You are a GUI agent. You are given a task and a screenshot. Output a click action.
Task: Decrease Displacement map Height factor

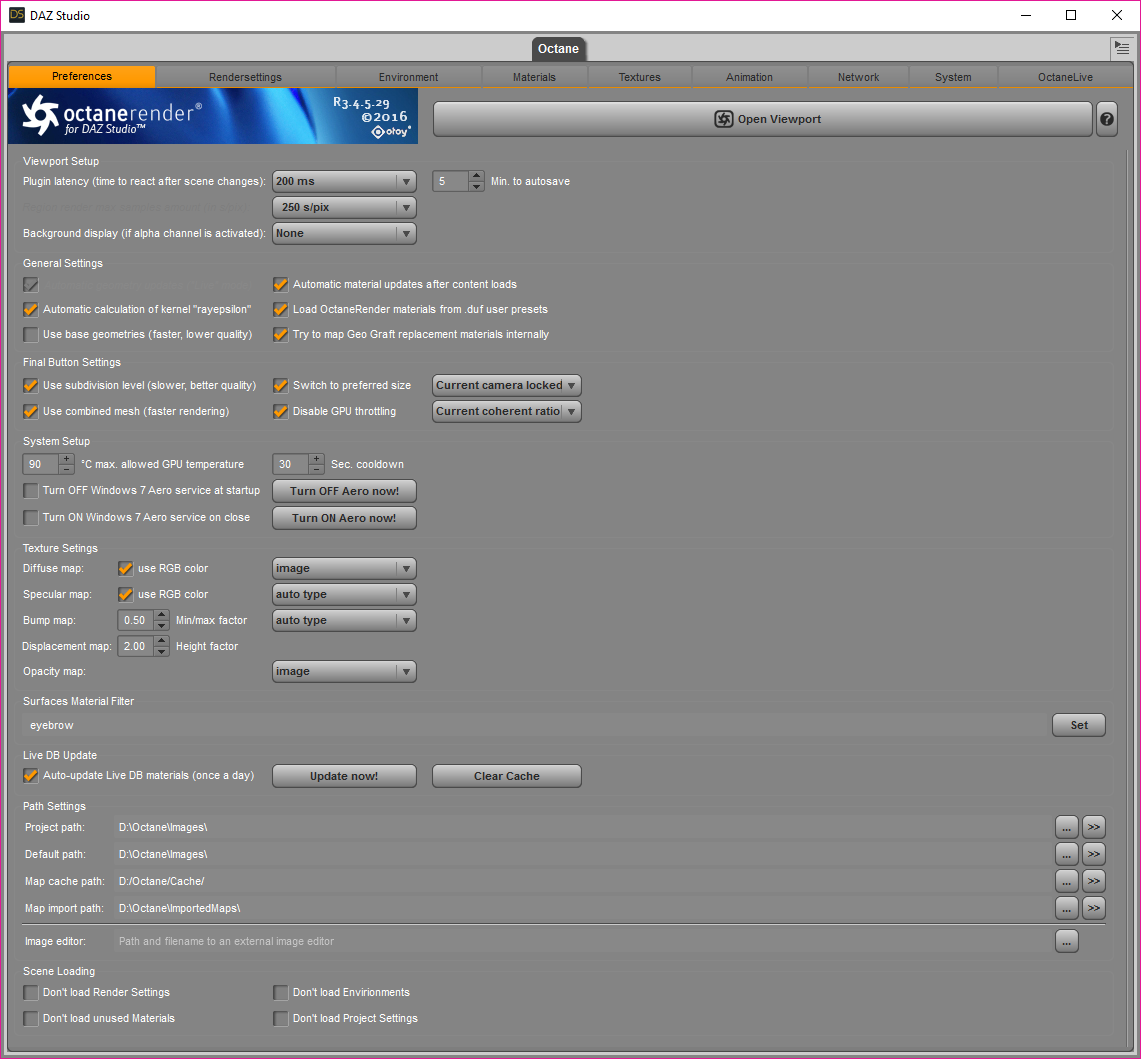[162, 651]
